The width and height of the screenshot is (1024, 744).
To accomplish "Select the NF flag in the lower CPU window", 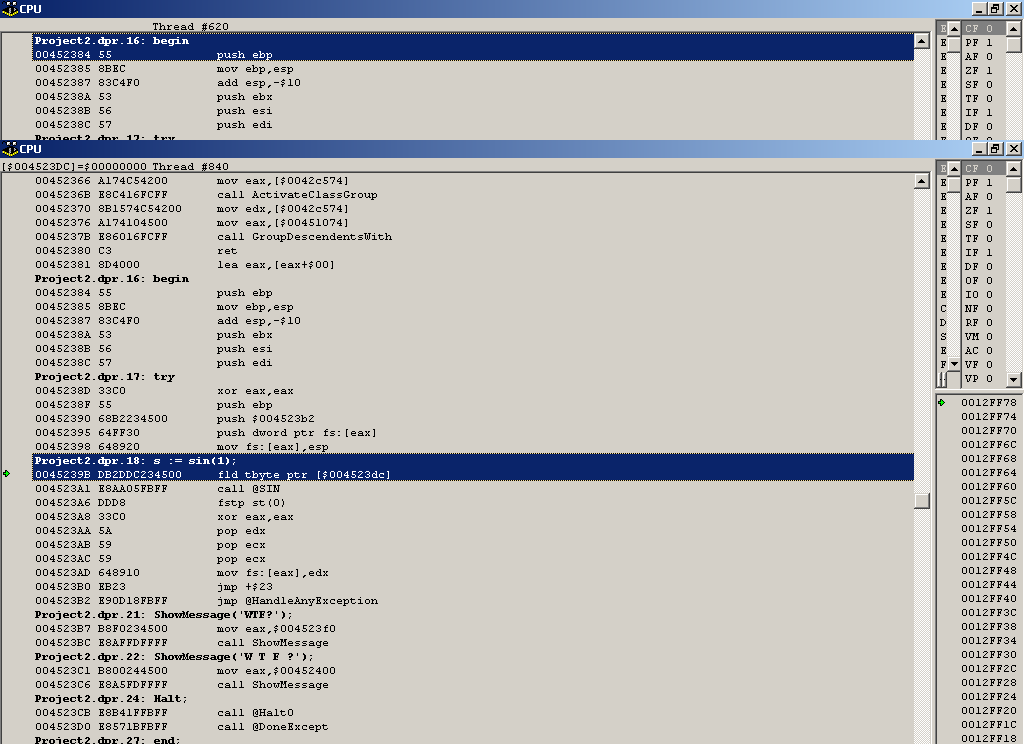I will pos(978,309).
